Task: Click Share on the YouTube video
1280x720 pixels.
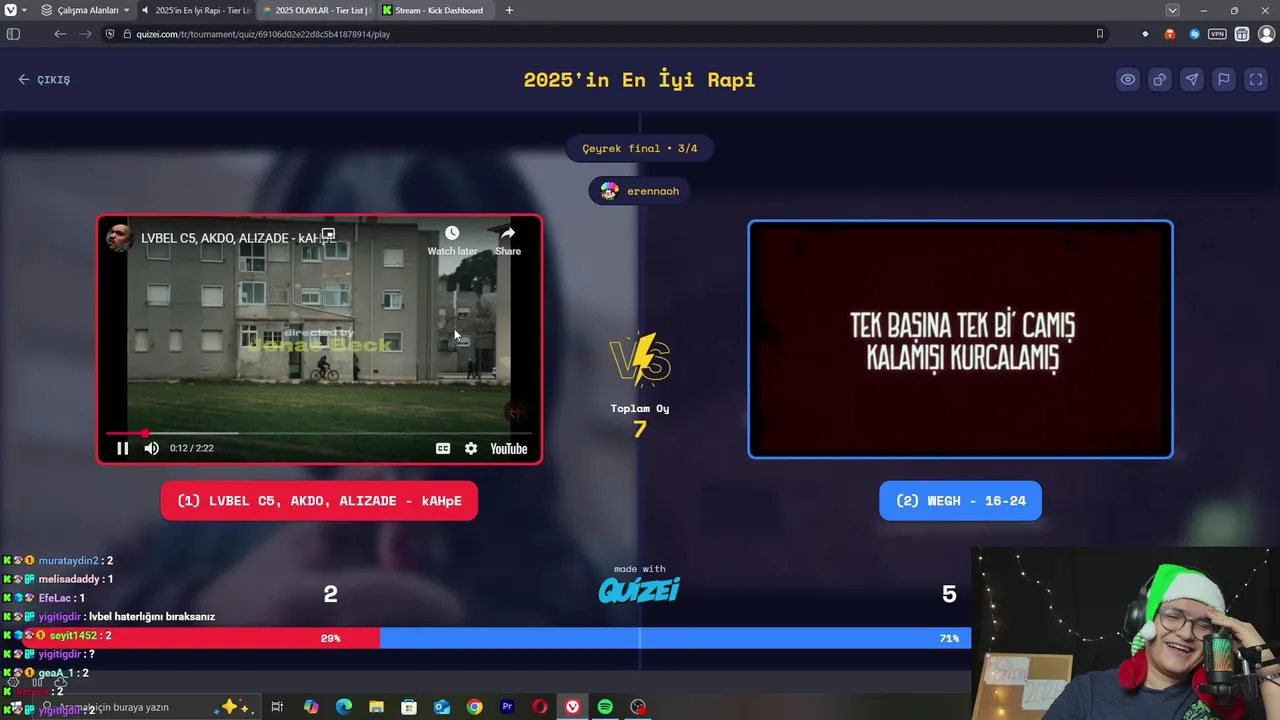Action: click(508, 240)
